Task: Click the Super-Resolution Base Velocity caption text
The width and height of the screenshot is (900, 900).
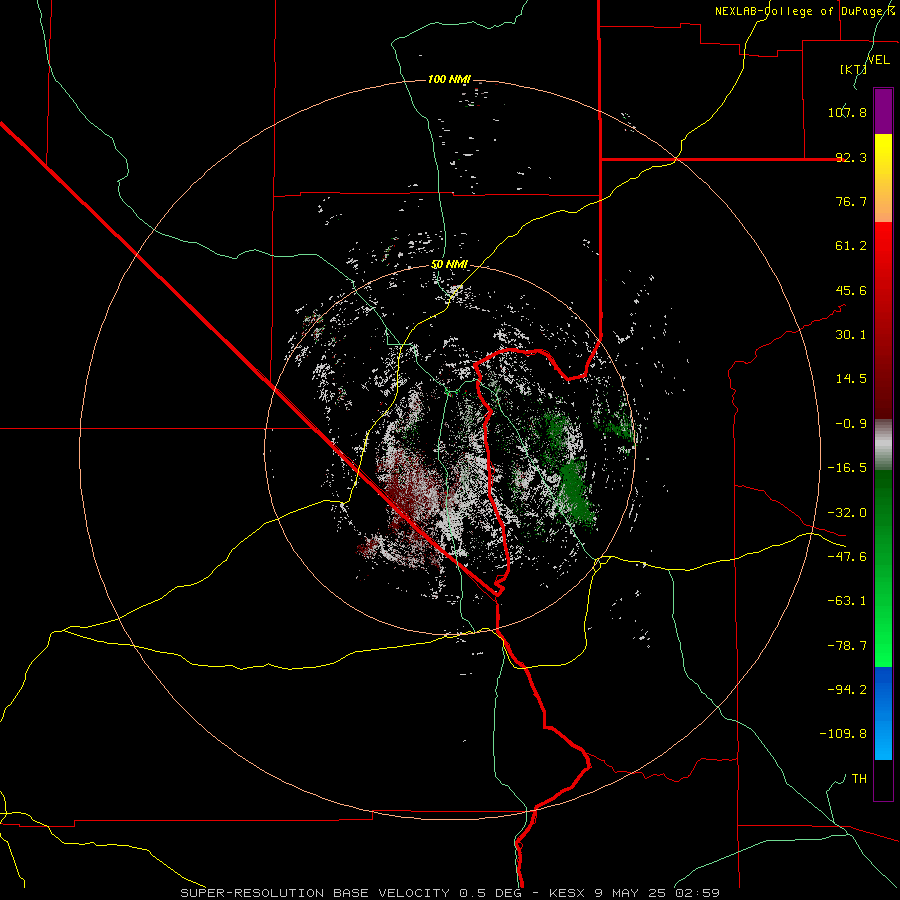Action: pyautogui.click(x=450, y=893)
